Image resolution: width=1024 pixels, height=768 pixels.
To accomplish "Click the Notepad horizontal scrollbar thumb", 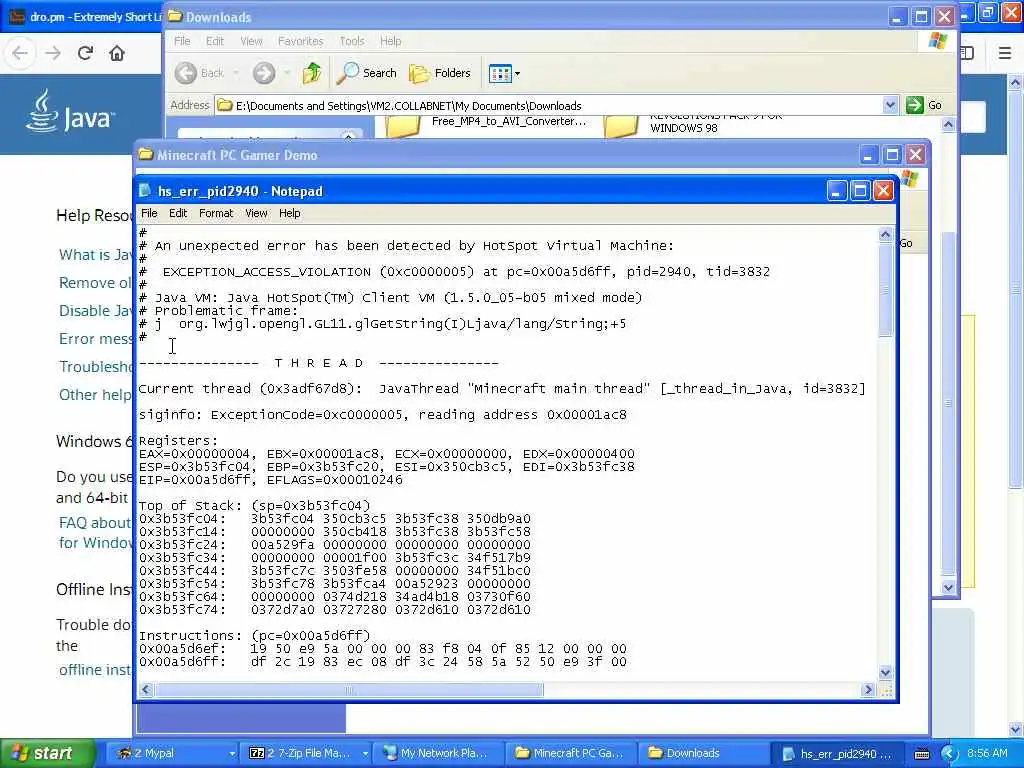I will (x=349, y=690).
